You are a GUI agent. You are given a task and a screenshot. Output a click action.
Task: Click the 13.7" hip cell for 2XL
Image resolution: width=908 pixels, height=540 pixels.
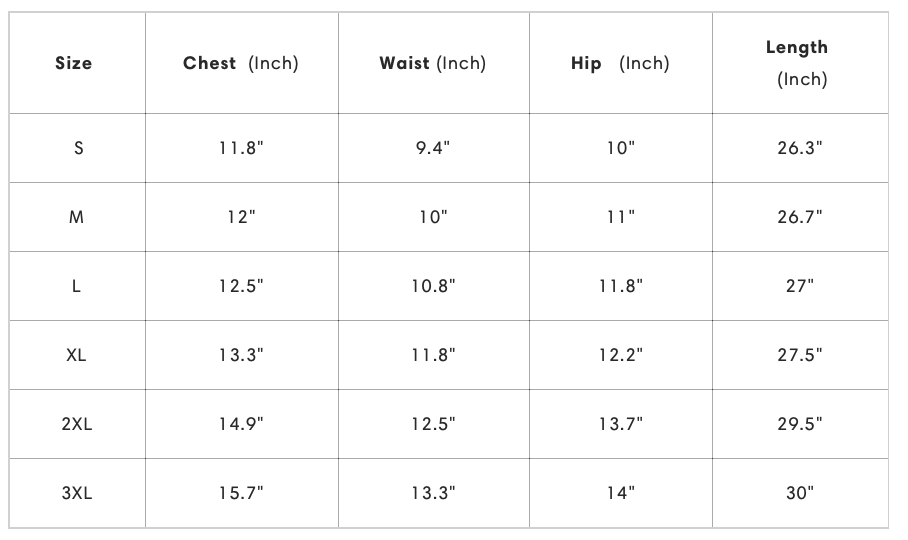[x=621, y=424]
